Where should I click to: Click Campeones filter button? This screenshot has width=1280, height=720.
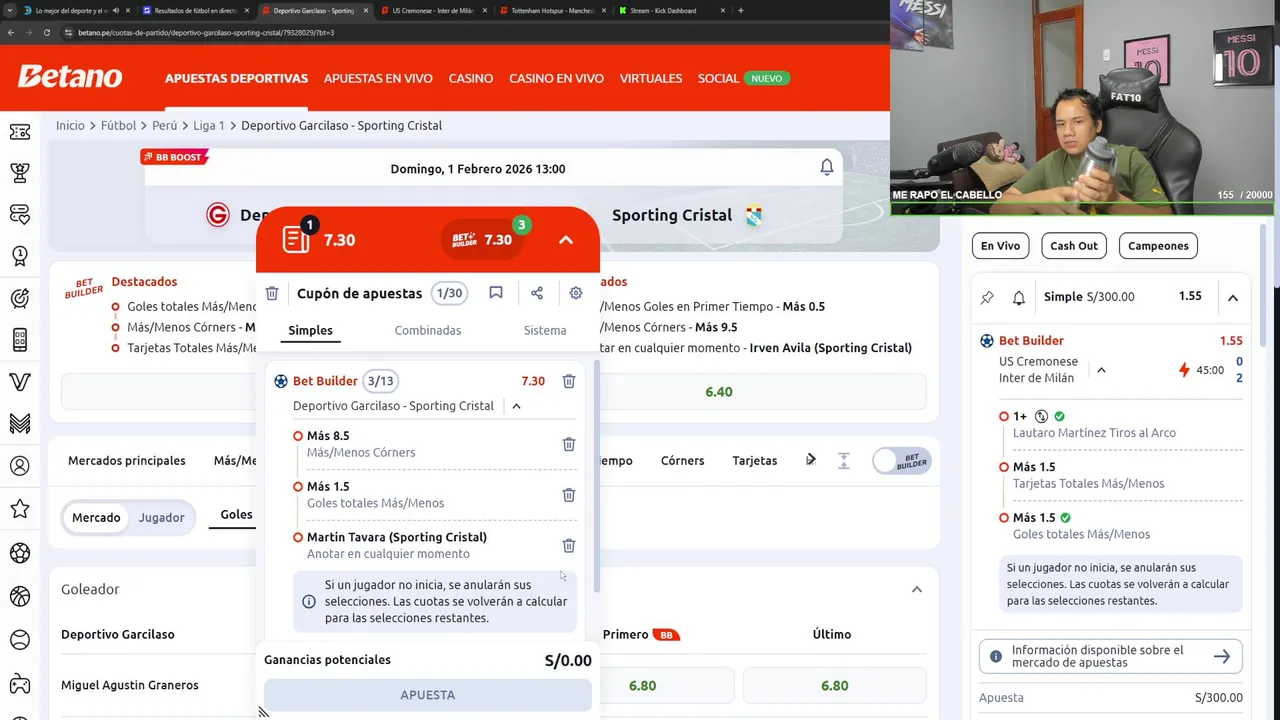point(1158,246)
